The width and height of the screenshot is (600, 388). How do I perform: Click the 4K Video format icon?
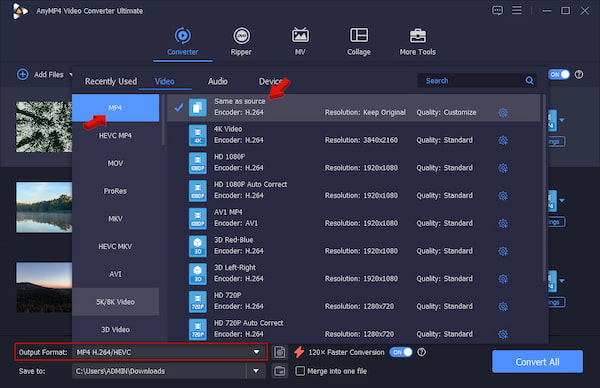pos(197,135)
